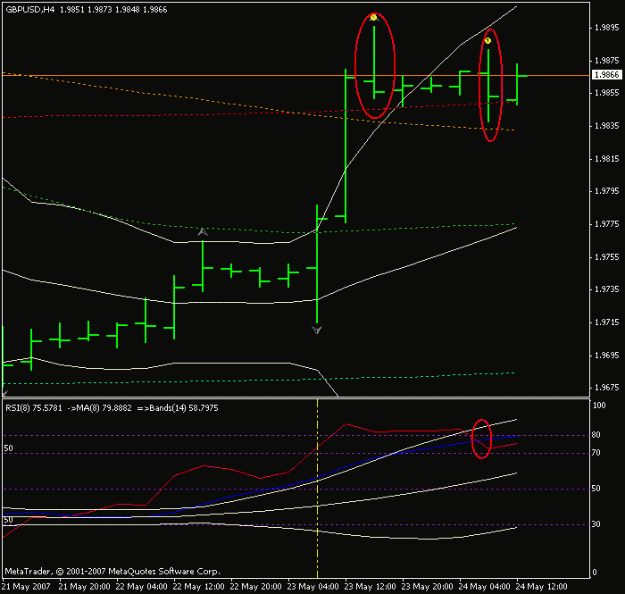The width and height of the screenshot is (625, 594).
Task: Click the GBPUSD,H4 chart title text
Action: (x=30, y=10)
